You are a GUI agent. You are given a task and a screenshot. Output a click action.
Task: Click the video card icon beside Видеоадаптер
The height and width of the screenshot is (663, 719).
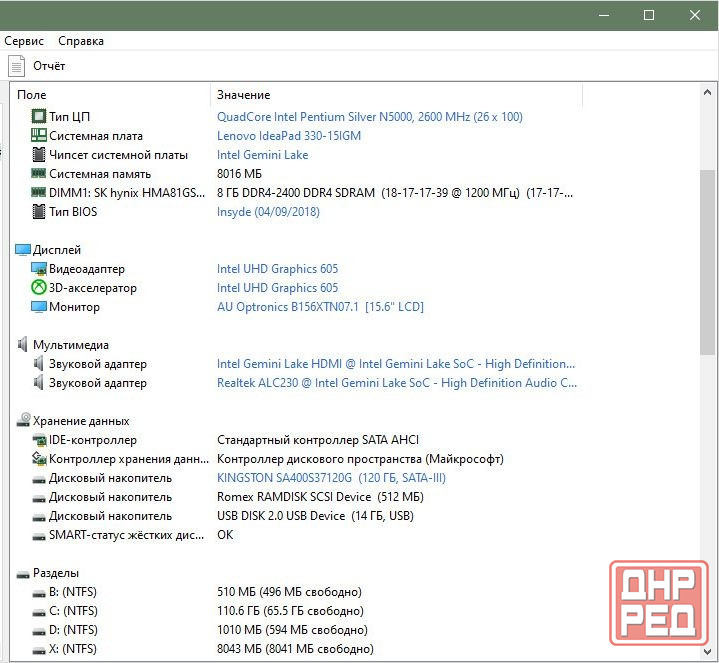pyautogui.click(x=39, y=269)
